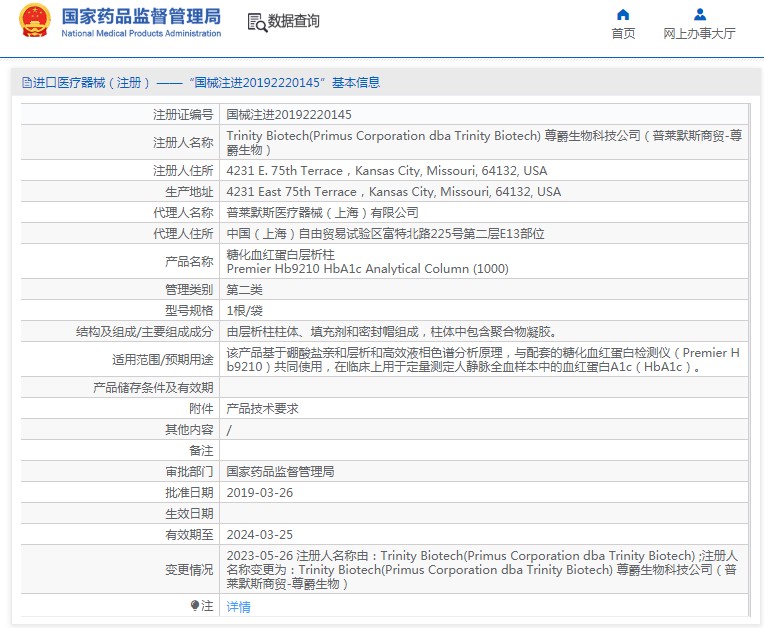Click the 4231 E. 75th Terrace address
This screenshot has width=764, height=628.
tap(387, 171)
